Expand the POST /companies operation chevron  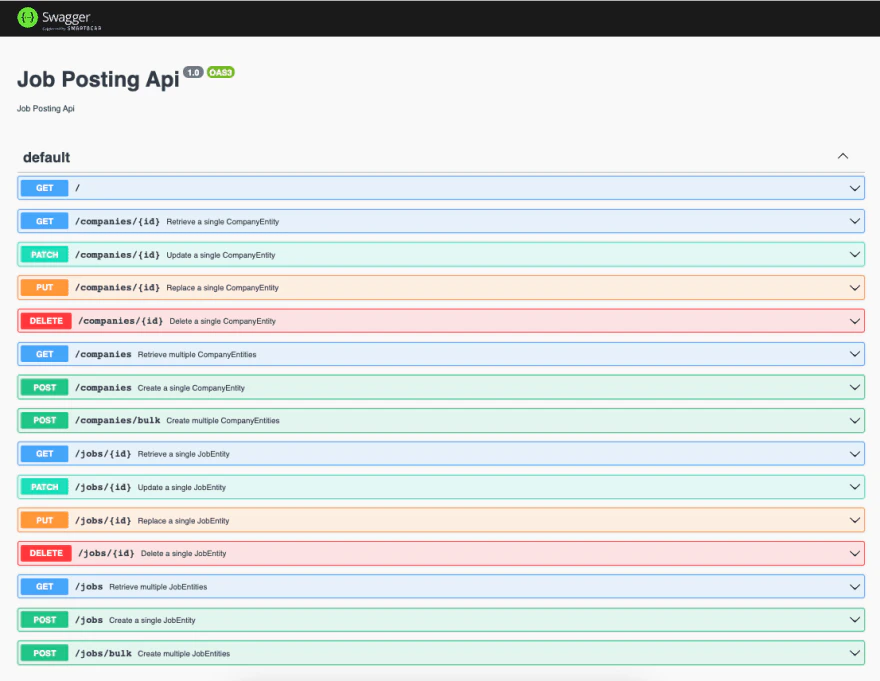point(854,387)
